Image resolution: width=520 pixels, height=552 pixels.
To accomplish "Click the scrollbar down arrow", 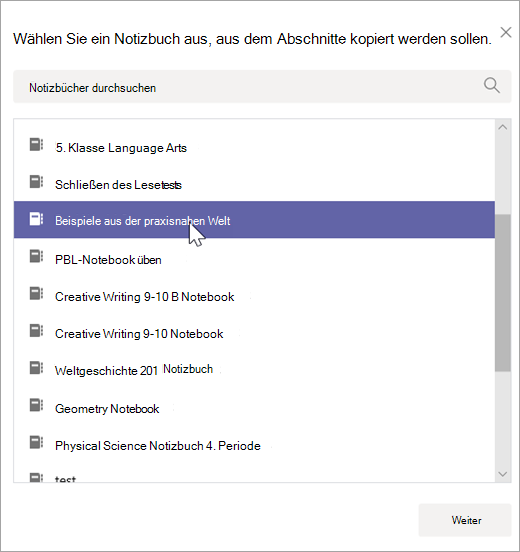I will [x=503, y=474].
